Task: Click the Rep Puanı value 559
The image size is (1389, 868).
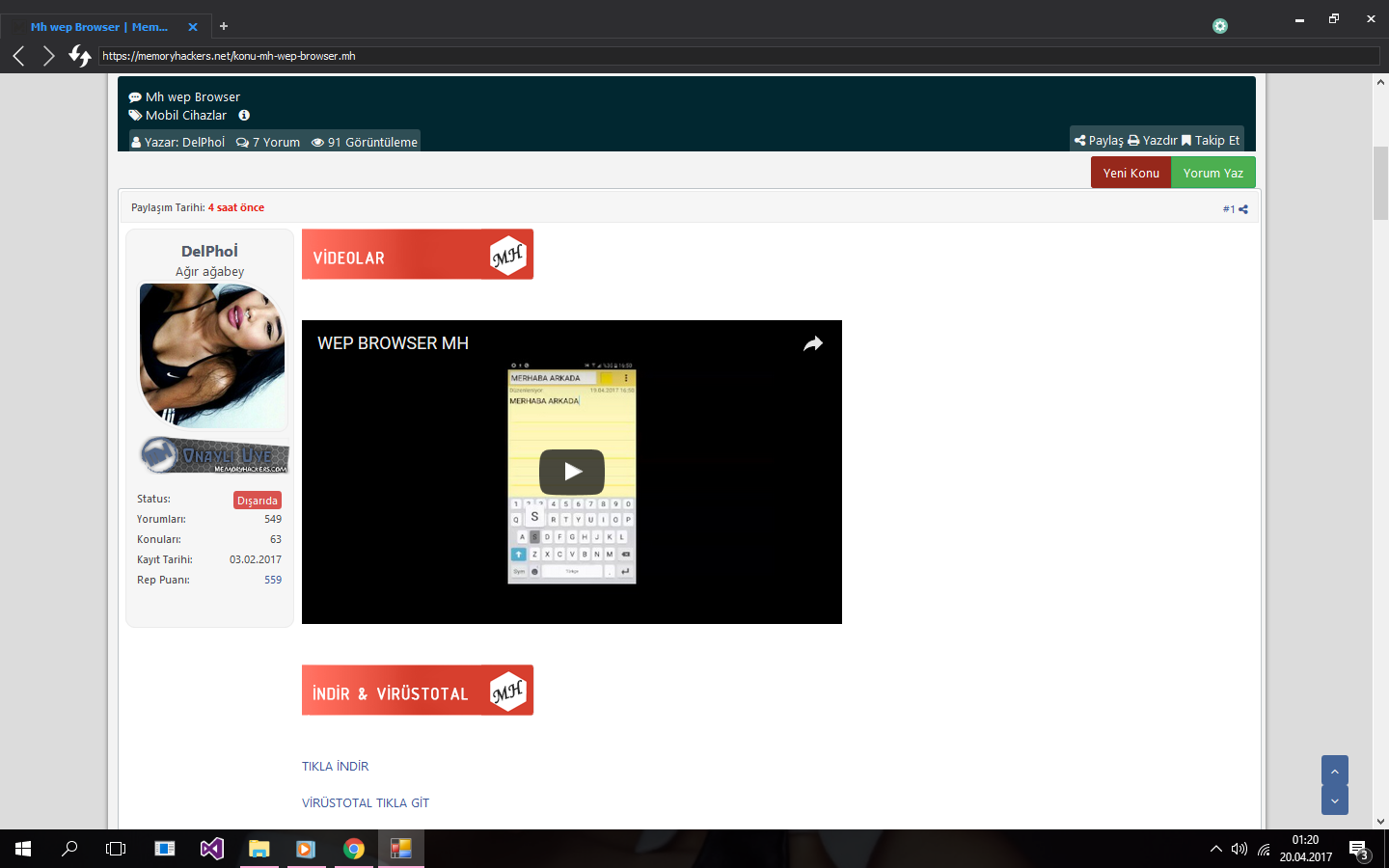Action: pos(273,580)
